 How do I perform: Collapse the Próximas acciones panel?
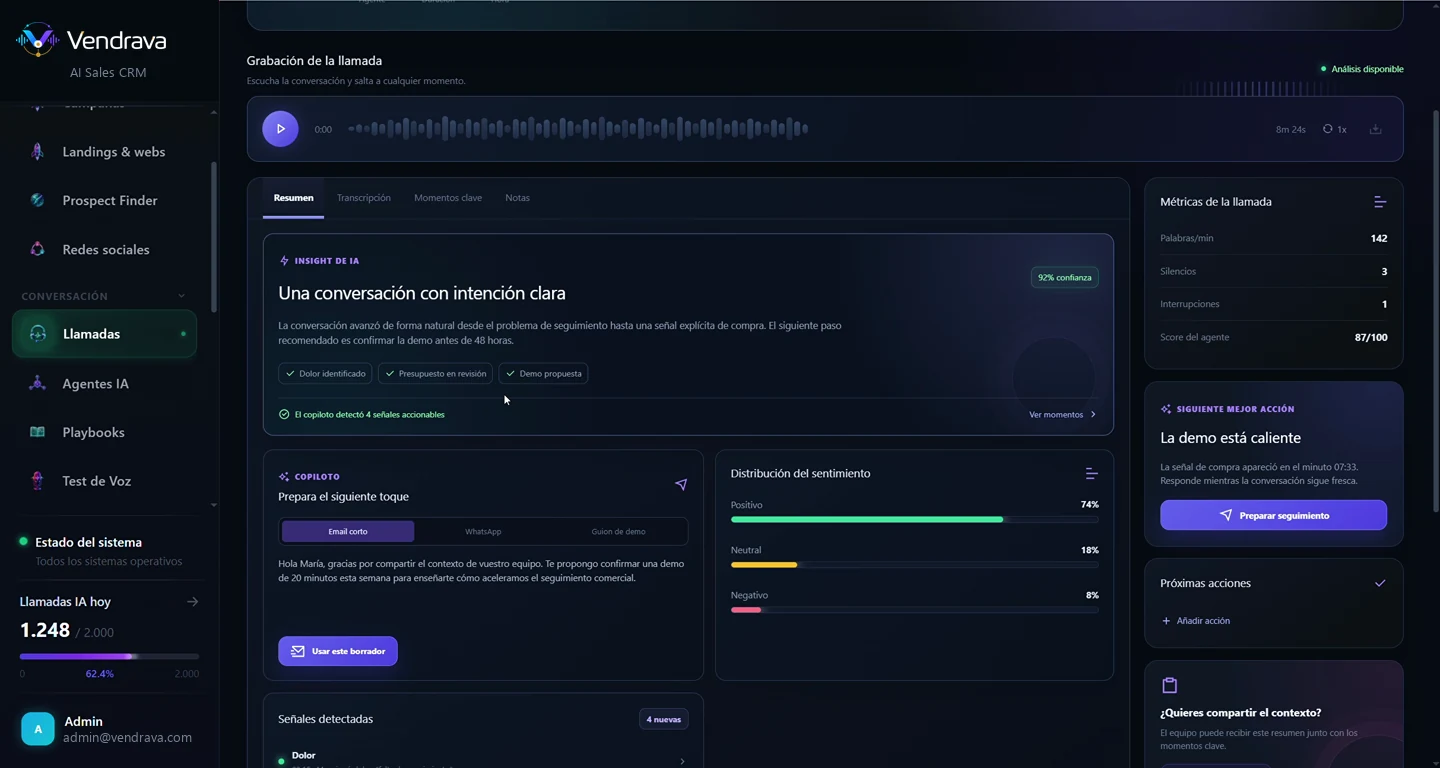pos(1380,583)
